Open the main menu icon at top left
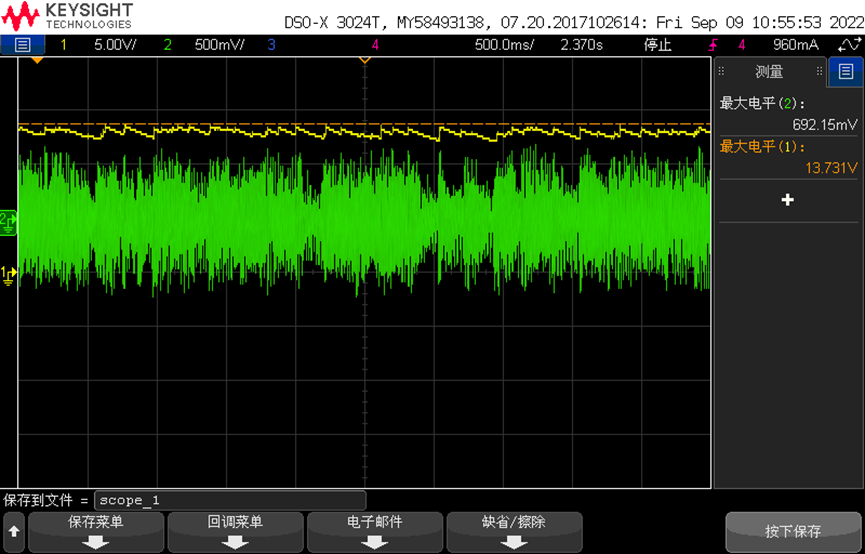This screenshot has width=865, height=554. tap(22, 45)
